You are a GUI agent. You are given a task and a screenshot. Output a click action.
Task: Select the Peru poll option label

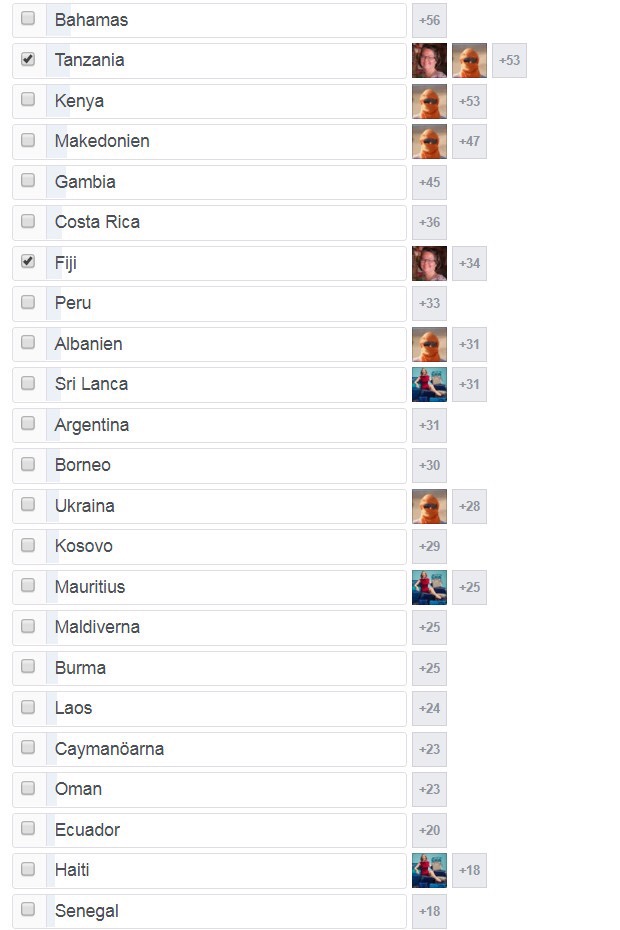click(73, 303)
